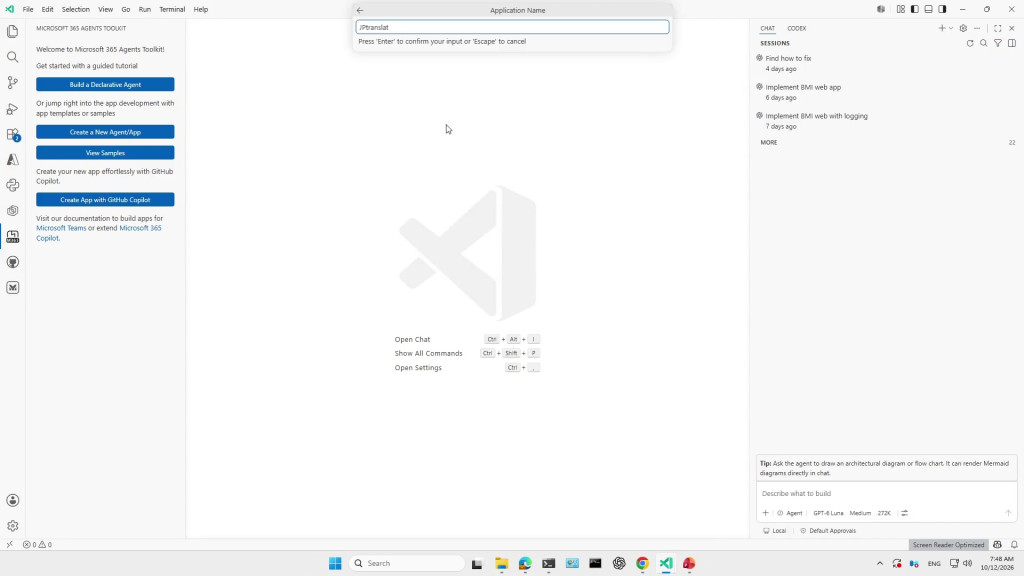Click the back arrow in the Application Name prompt
Image resolution: width=1024 pixels, height=576 pixels.
pyautogui.click(x=360, y=10)
